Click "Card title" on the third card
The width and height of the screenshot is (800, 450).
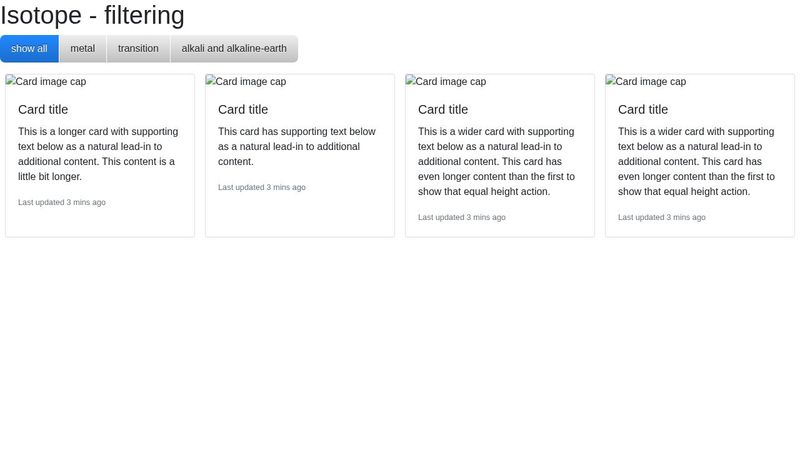point(443,110)
